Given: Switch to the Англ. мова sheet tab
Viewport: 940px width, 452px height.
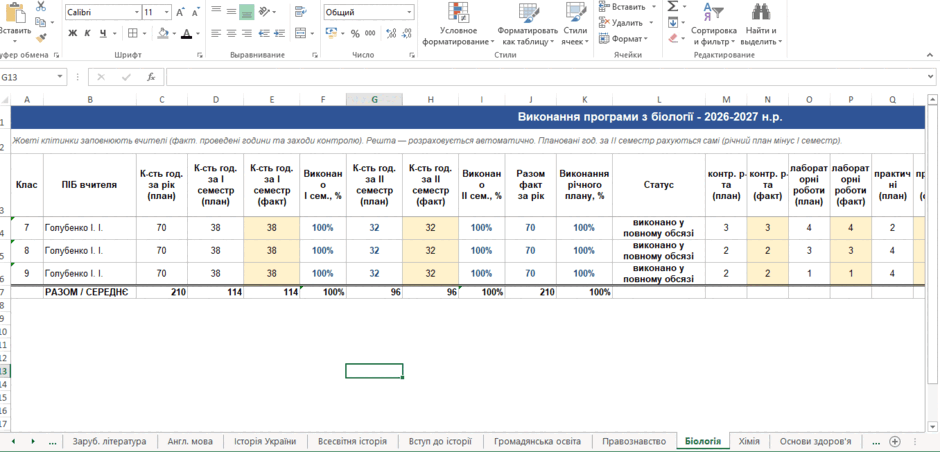Looking at the screenshot, I should pyautogui.click(x=190, y=441).
